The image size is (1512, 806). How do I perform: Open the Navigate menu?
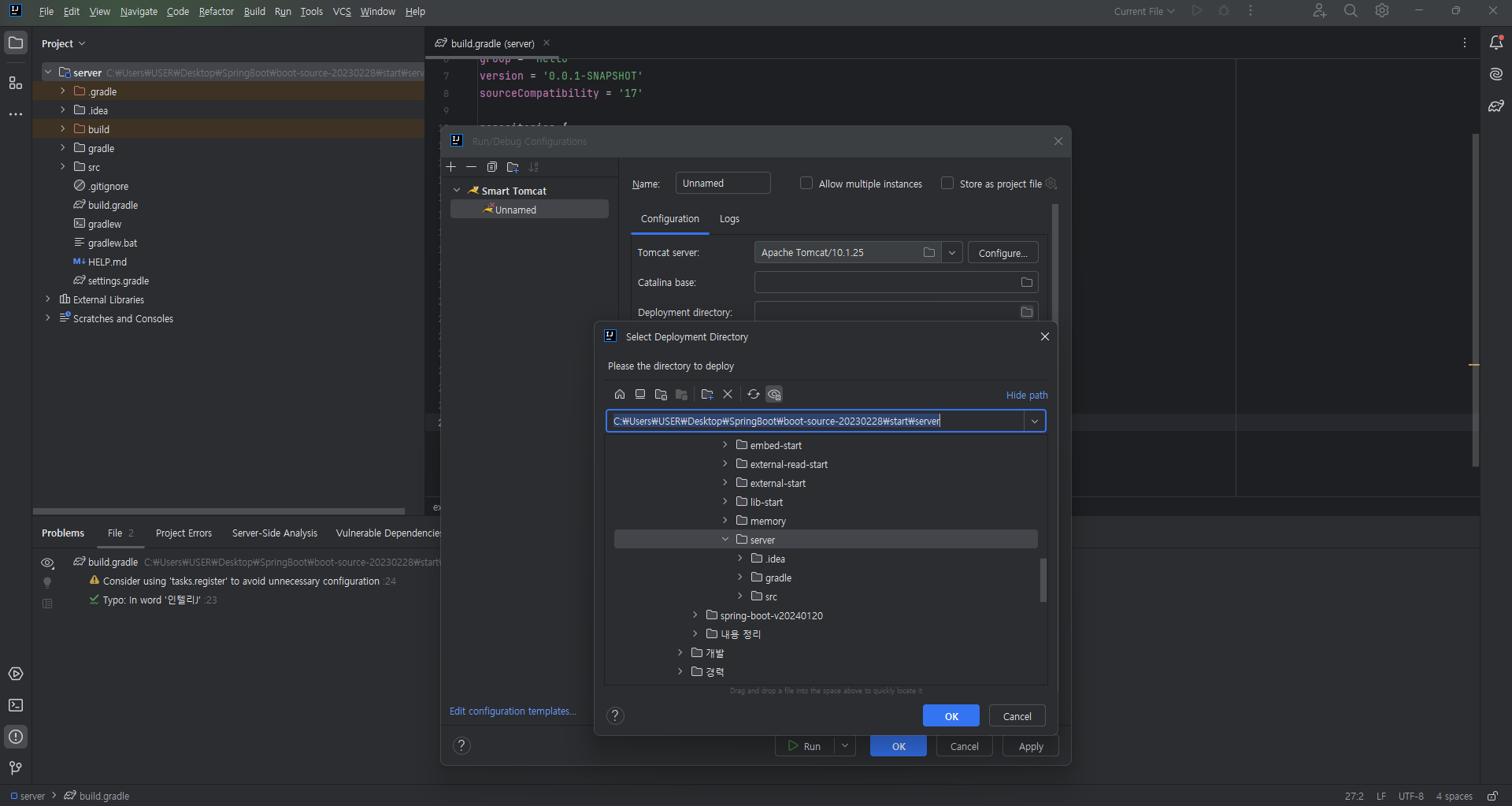(139, 12)
